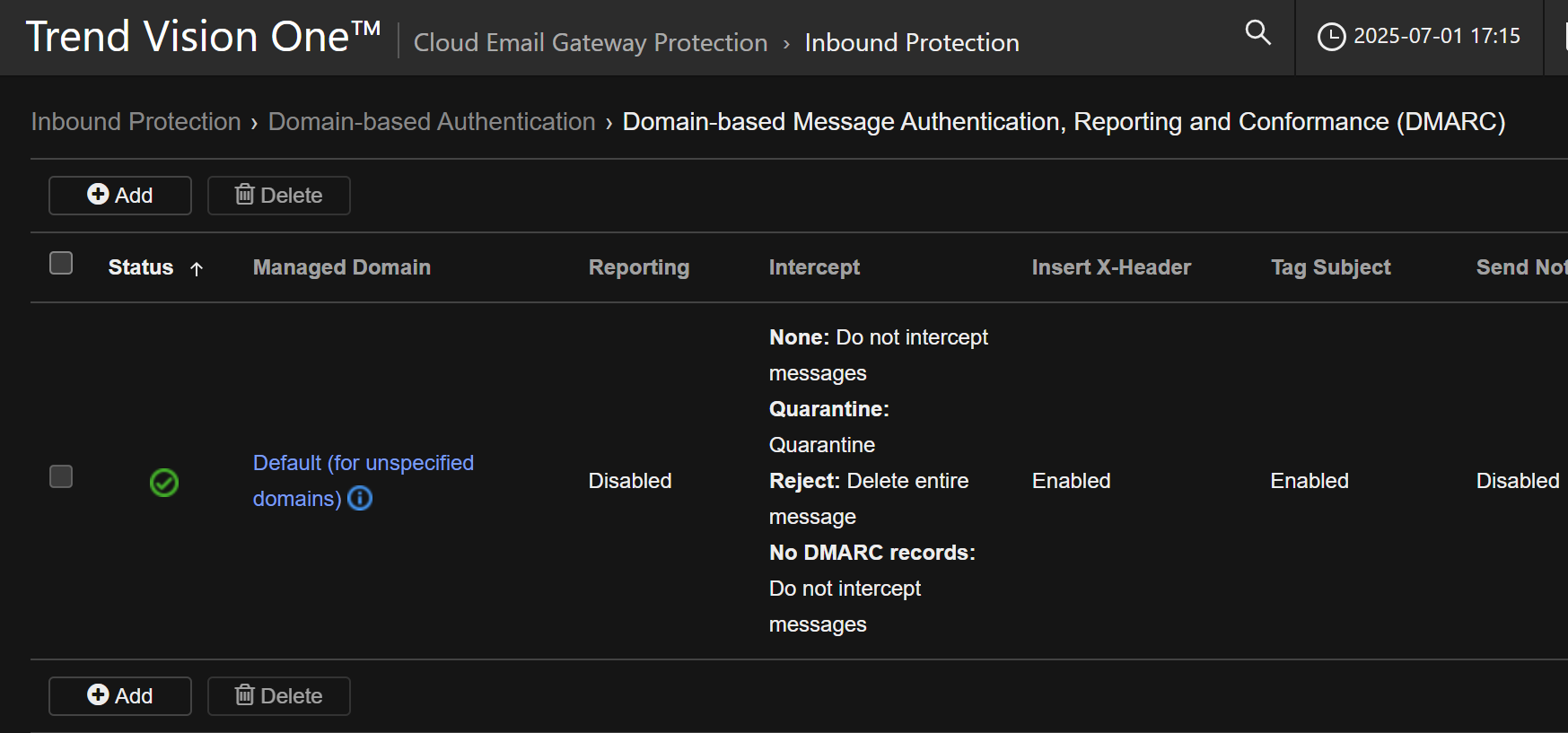Select Inbound Protection in top header

pos(911,43)
